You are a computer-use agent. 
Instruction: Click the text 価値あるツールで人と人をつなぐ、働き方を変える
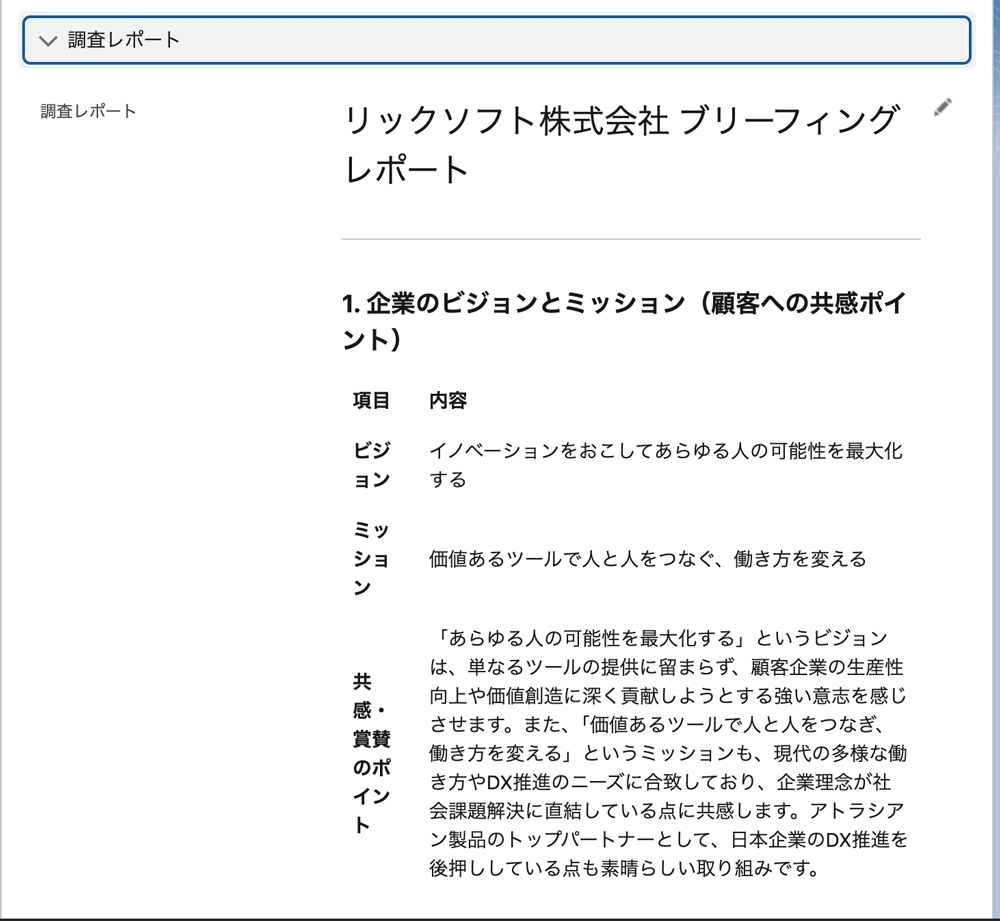click(x=647, y=559)
